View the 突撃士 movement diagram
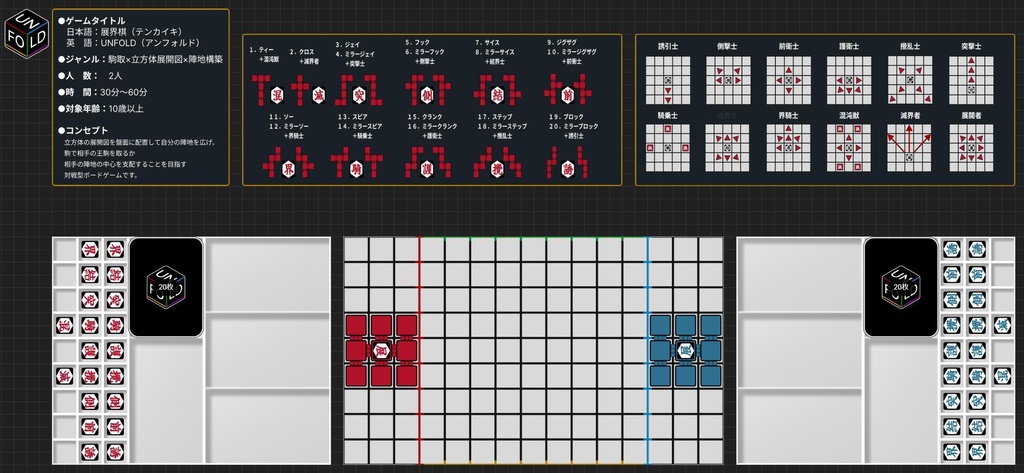This screenshot has height=473, width=1024. (970, 80)
